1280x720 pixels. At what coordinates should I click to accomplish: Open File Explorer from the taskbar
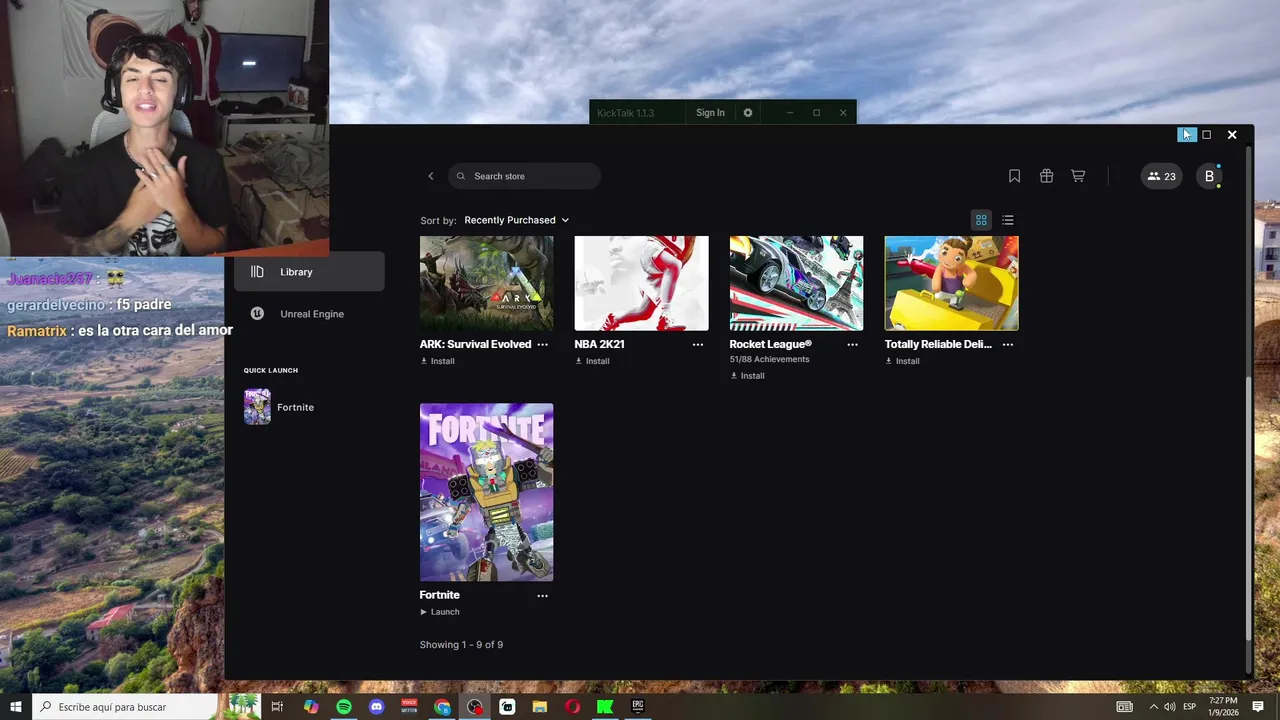pos(540,707)
